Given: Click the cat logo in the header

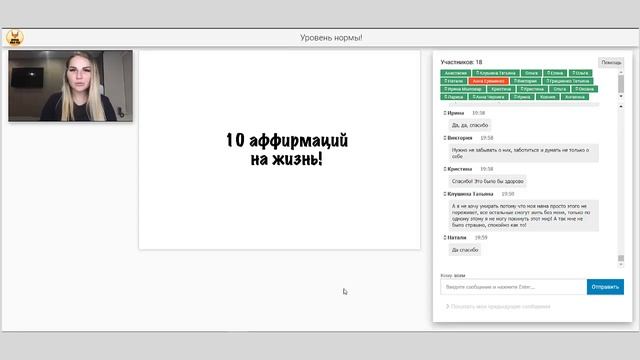Looking at the screenshot, I should 15,38.
